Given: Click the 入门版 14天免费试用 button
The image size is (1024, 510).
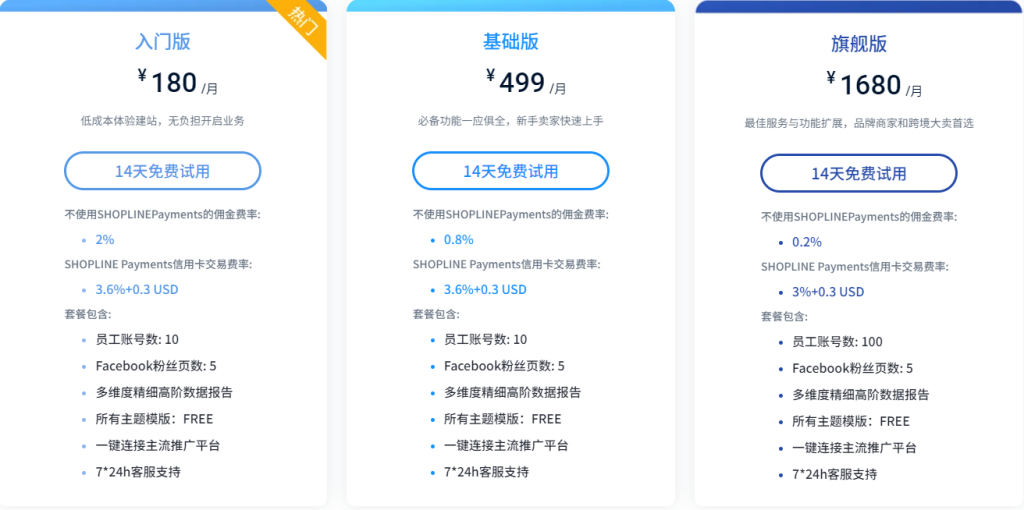Looking at the screenshot, I should tap(162, 171).
